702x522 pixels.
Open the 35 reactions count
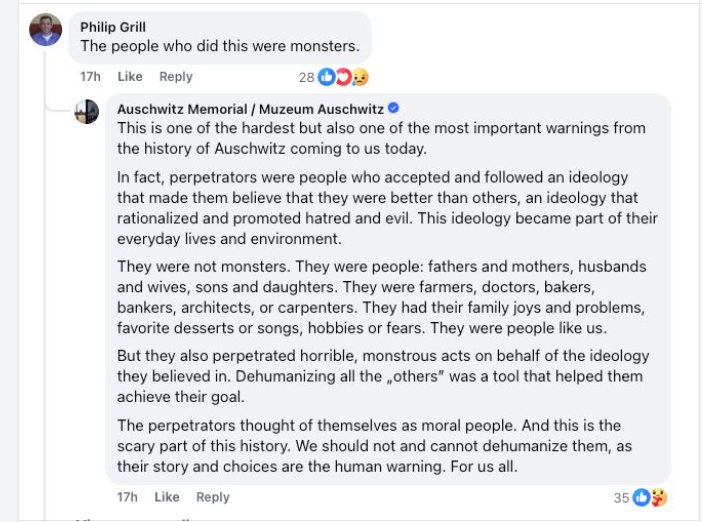(621, 497)
